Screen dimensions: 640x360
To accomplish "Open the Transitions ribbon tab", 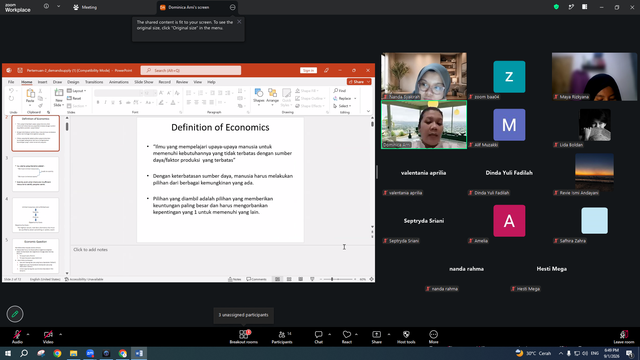I will click(94, 82).
